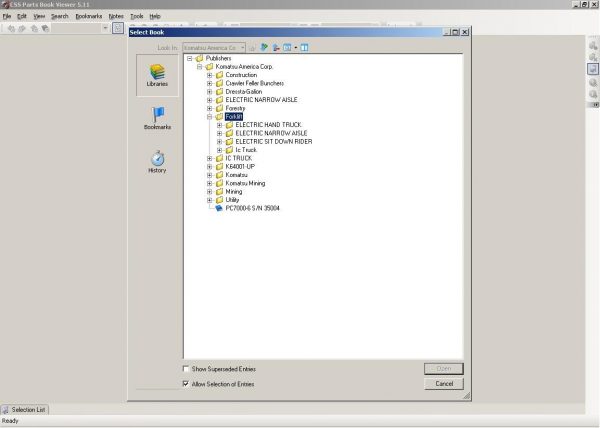Click the Forklift folder icon

[219, 117]
